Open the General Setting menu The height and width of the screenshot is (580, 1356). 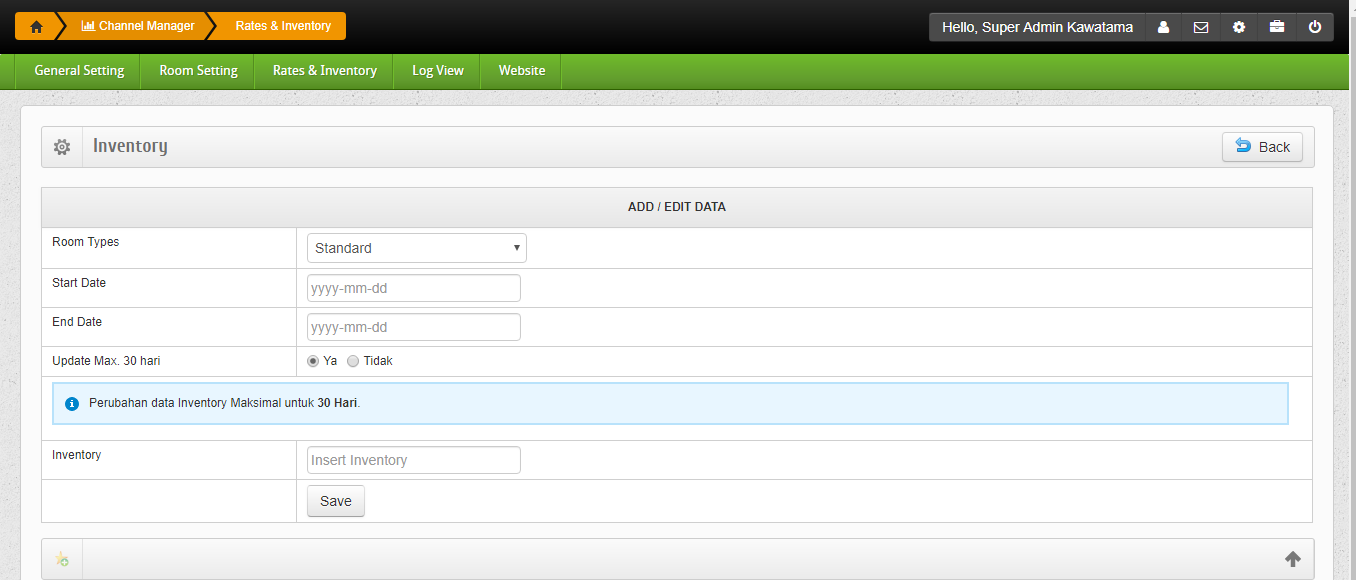pyautogui.click(x=79, y=71)
